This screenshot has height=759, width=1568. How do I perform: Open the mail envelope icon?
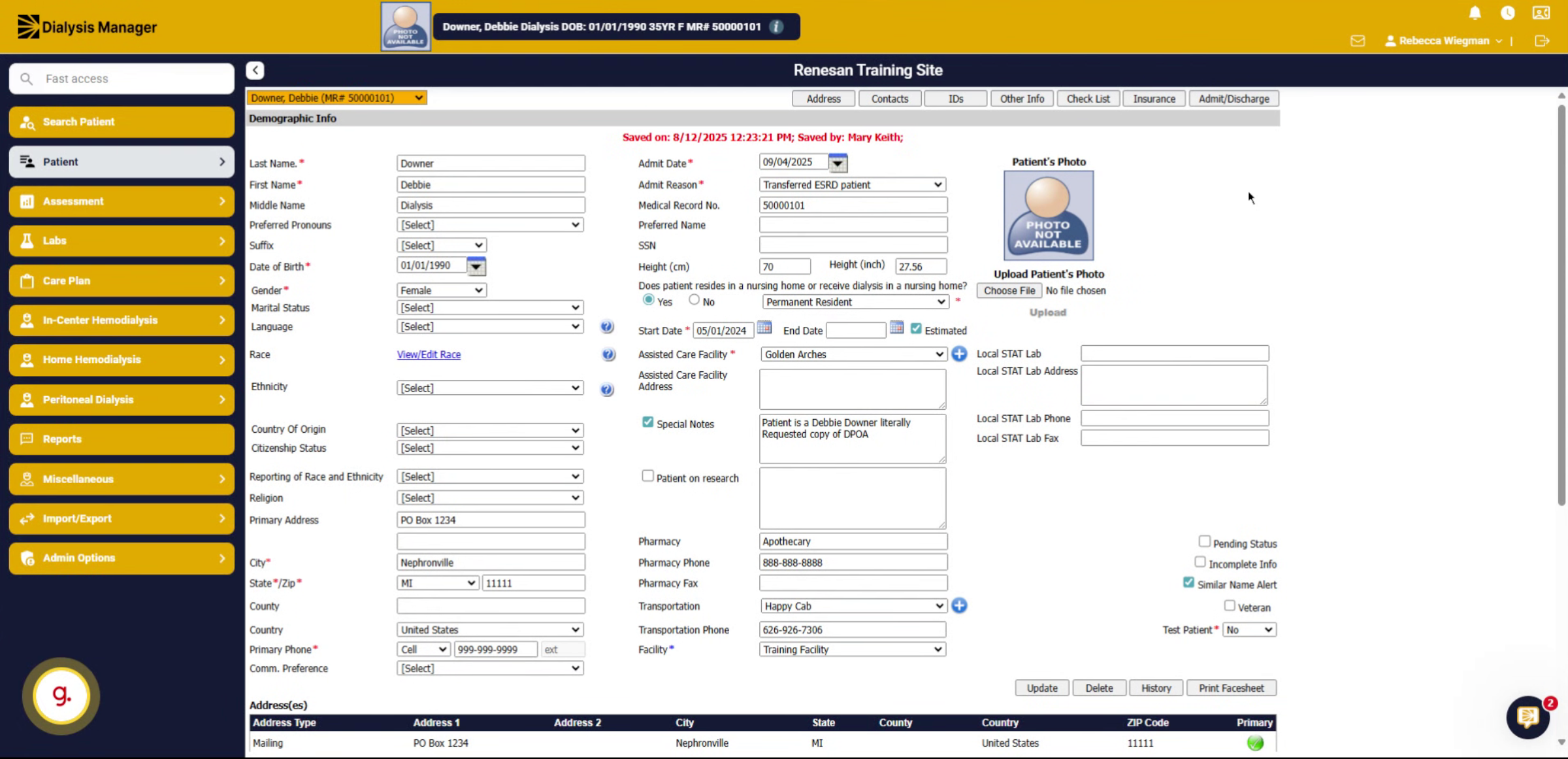pyautogui.click(x=1358, y=41)
